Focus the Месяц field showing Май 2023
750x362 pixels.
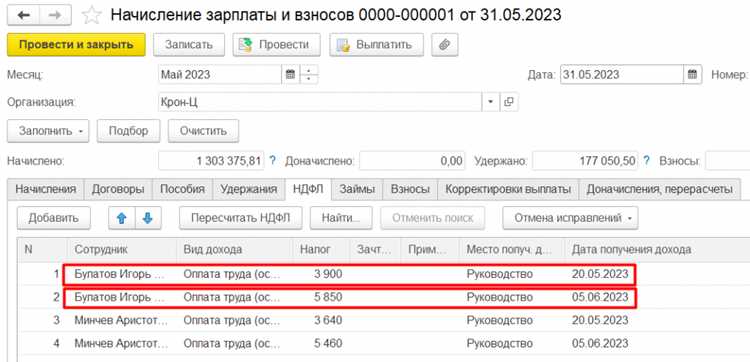coord(220,75)
